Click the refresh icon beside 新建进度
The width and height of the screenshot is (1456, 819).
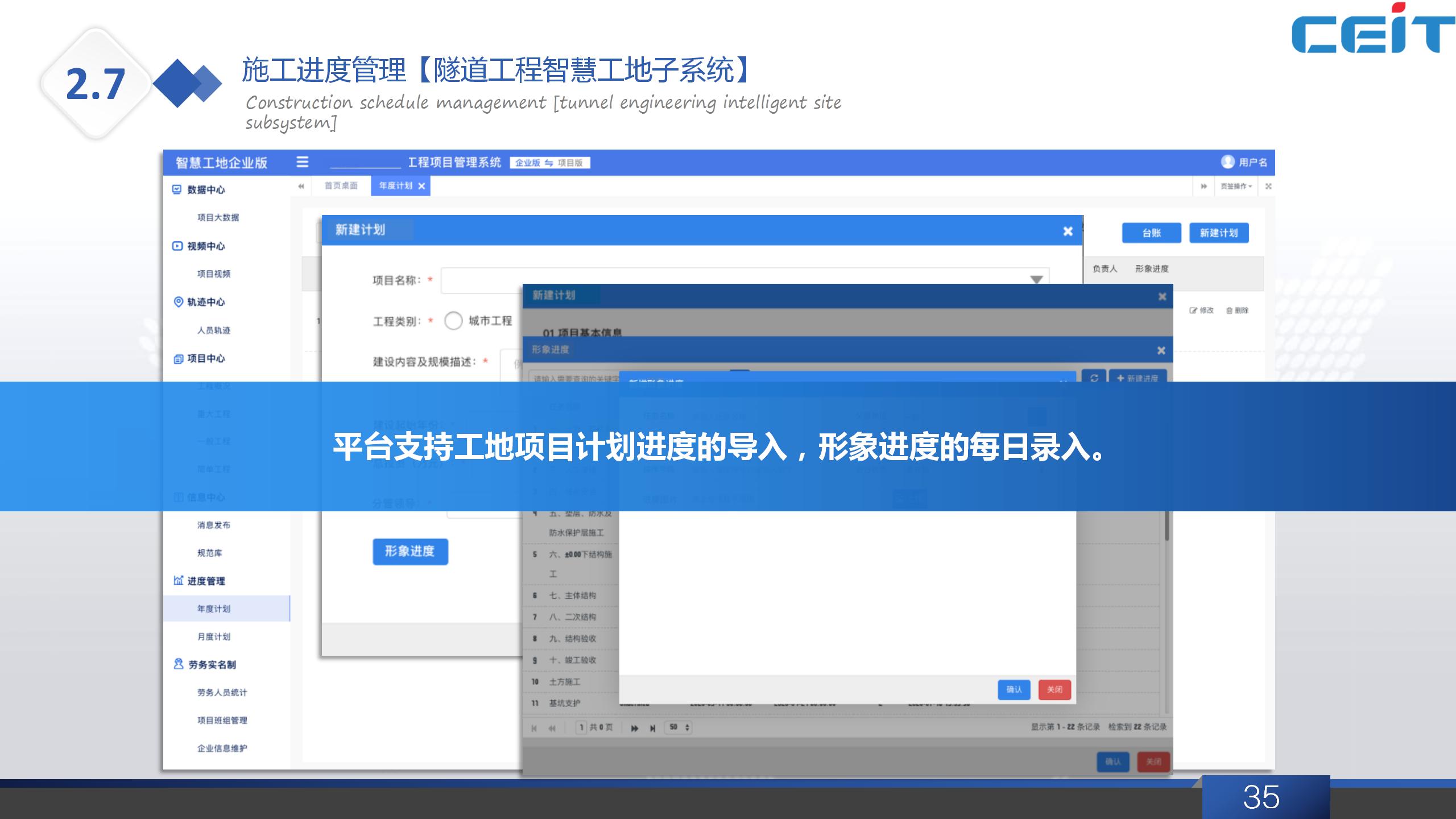(1094, 377)
